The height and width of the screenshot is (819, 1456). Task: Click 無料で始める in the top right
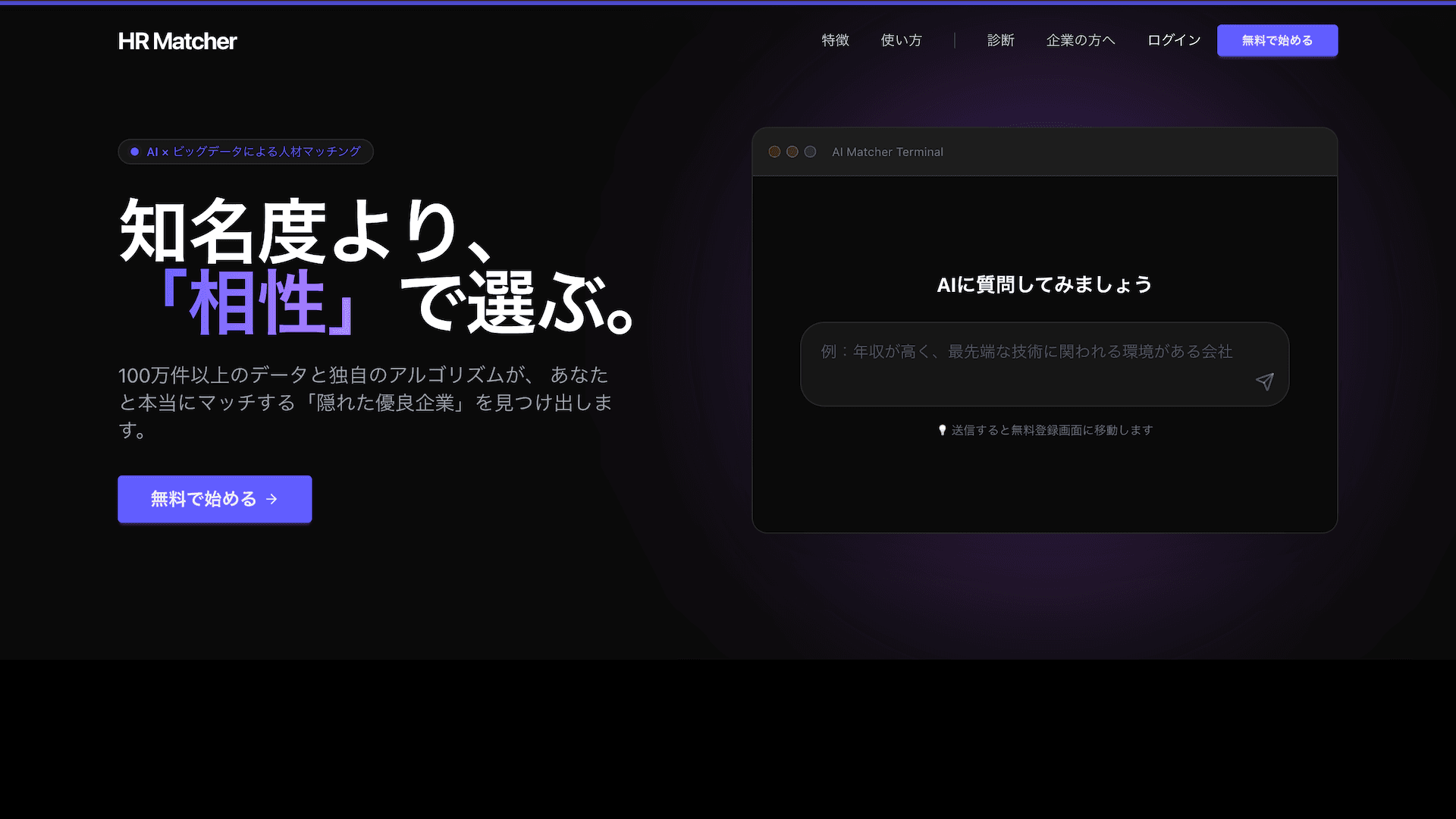[x=1277, y=40]
